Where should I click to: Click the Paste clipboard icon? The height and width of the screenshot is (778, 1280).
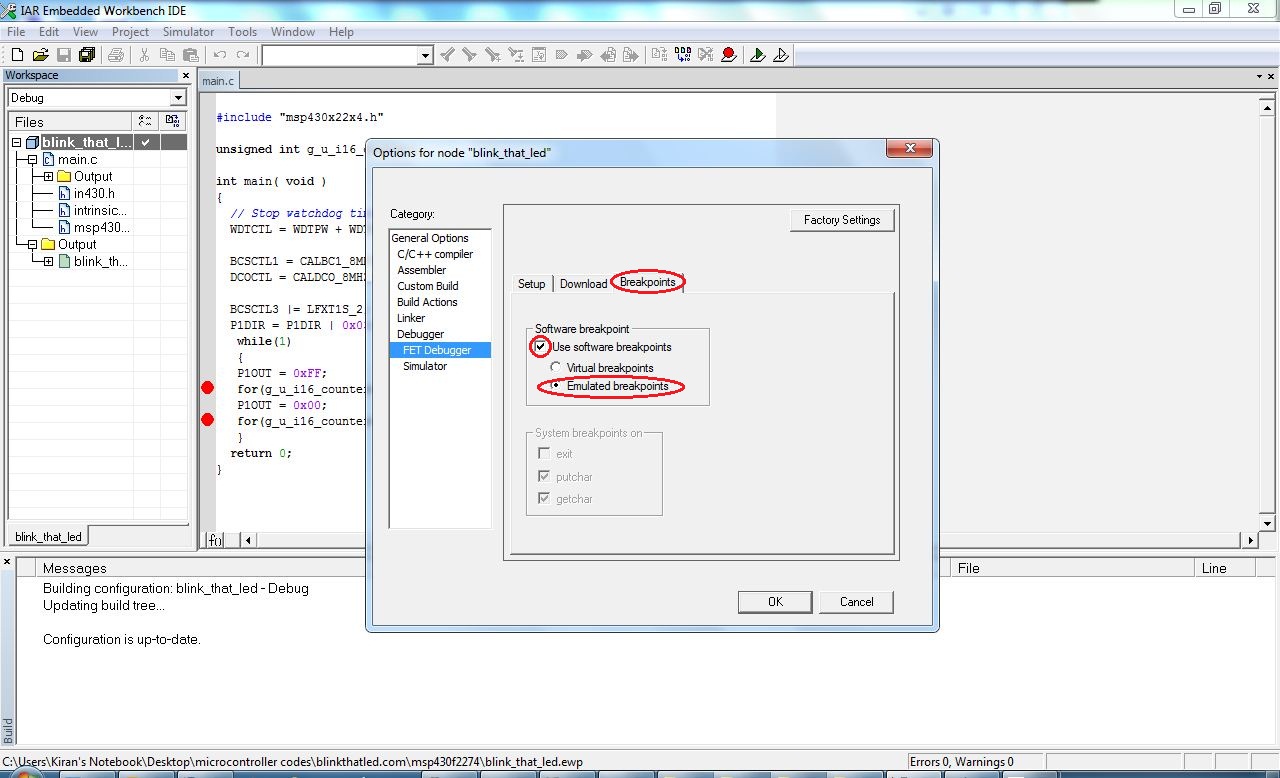click(x=190, y=55)
